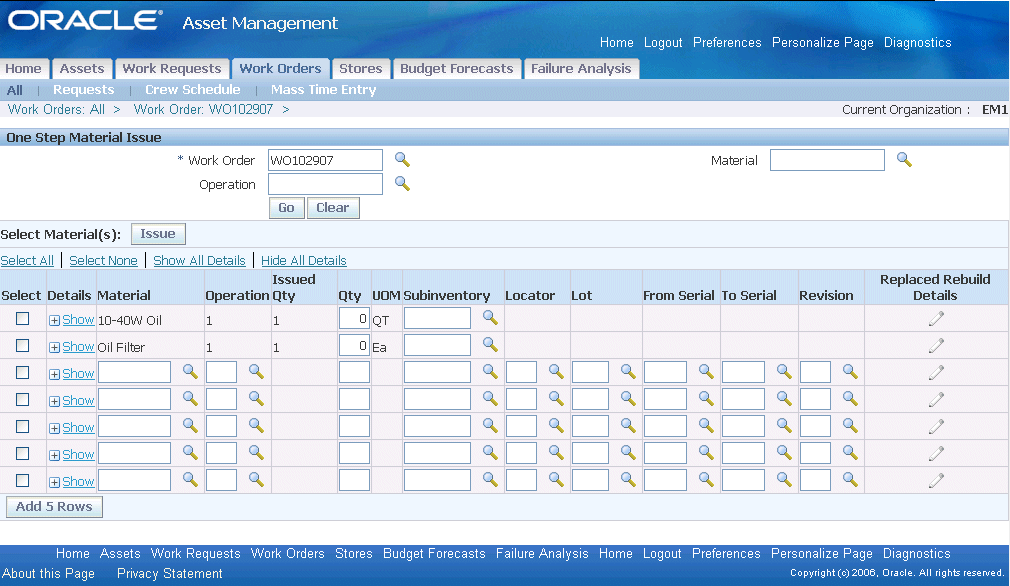1010x586 pixels.
Task: Open Lot lookup in first blank row
Action: pos(628,372)
